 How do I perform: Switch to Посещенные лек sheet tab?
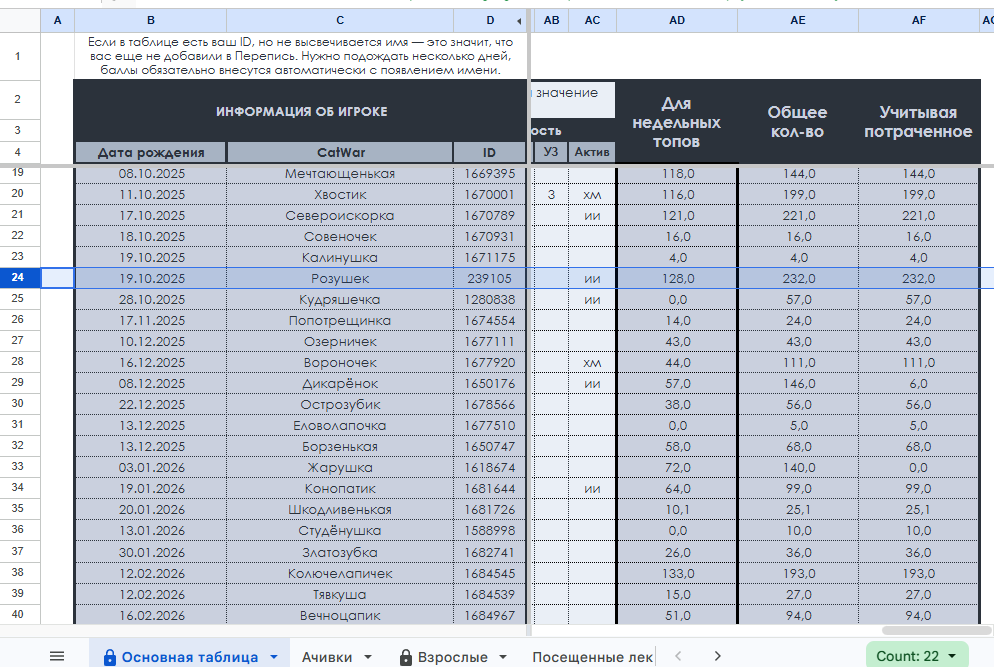coord(592,657)
